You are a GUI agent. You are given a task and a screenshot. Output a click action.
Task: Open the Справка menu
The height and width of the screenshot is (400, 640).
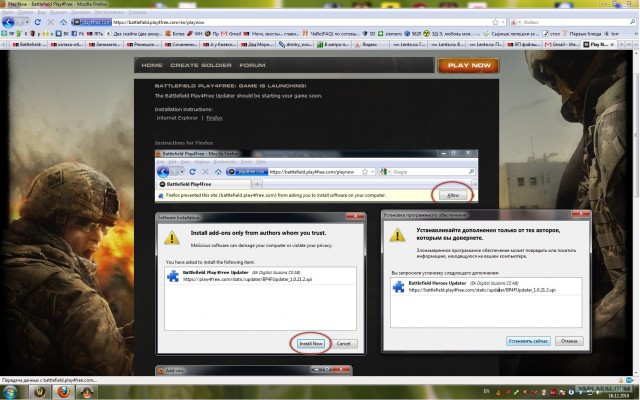[137, 13]
